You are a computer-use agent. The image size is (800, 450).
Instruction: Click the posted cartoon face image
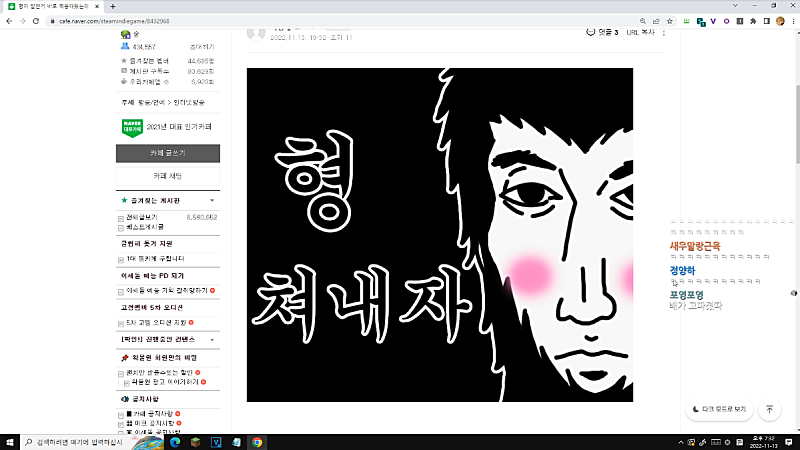click(440, 235)
